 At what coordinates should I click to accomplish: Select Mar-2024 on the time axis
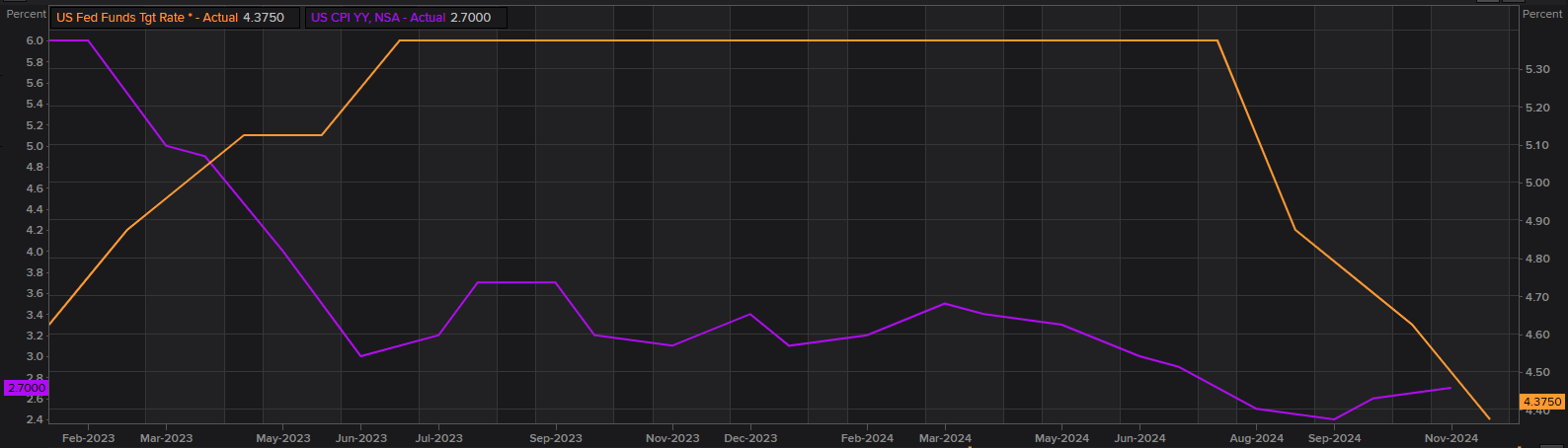(945, 438)
